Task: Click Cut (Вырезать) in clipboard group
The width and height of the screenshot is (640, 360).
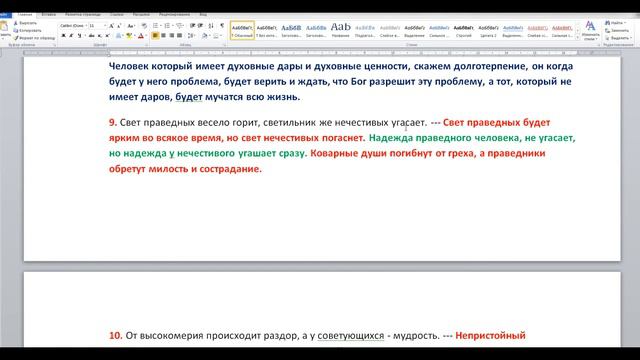Action: tap(25, 23)
